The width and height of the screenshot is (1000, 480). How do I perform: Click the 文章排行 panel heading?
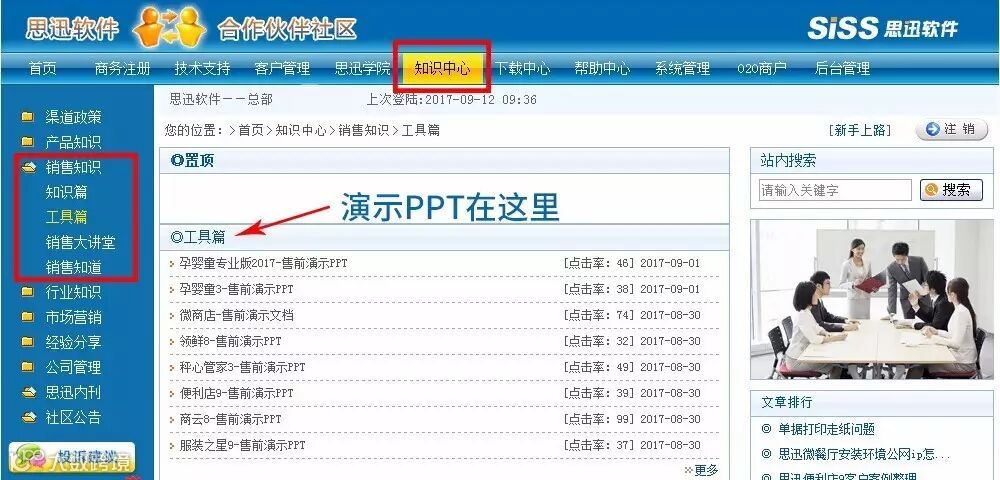(x=786, y=402)
